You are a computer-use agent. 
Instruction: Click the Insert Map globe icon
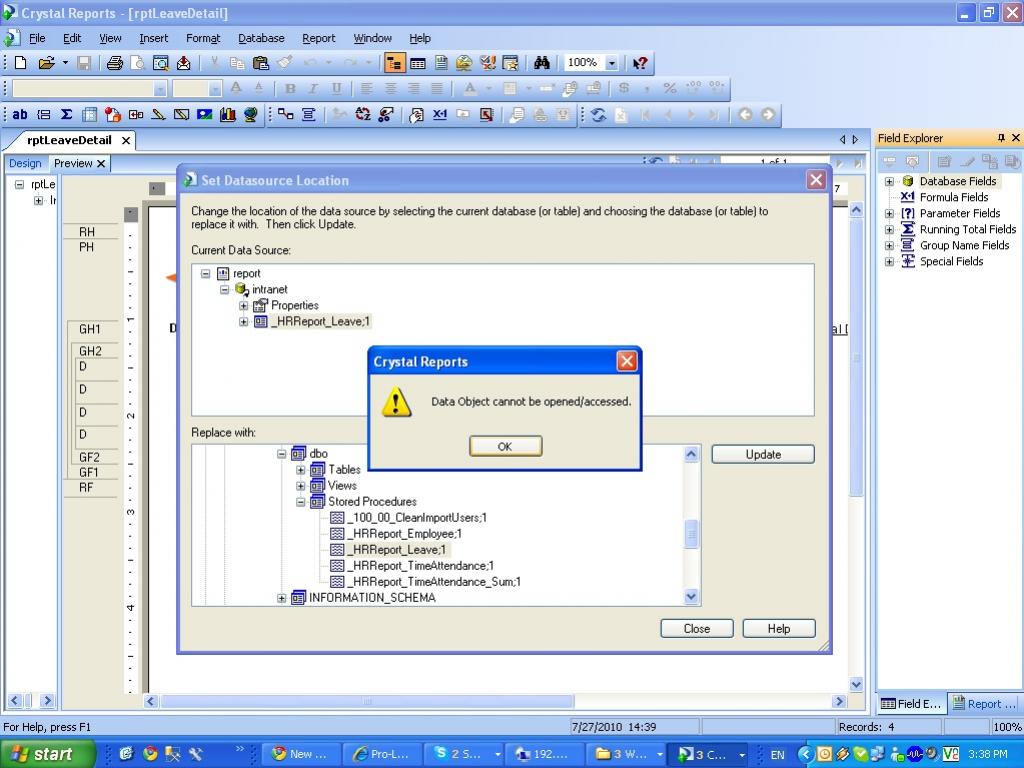point(250,114)
